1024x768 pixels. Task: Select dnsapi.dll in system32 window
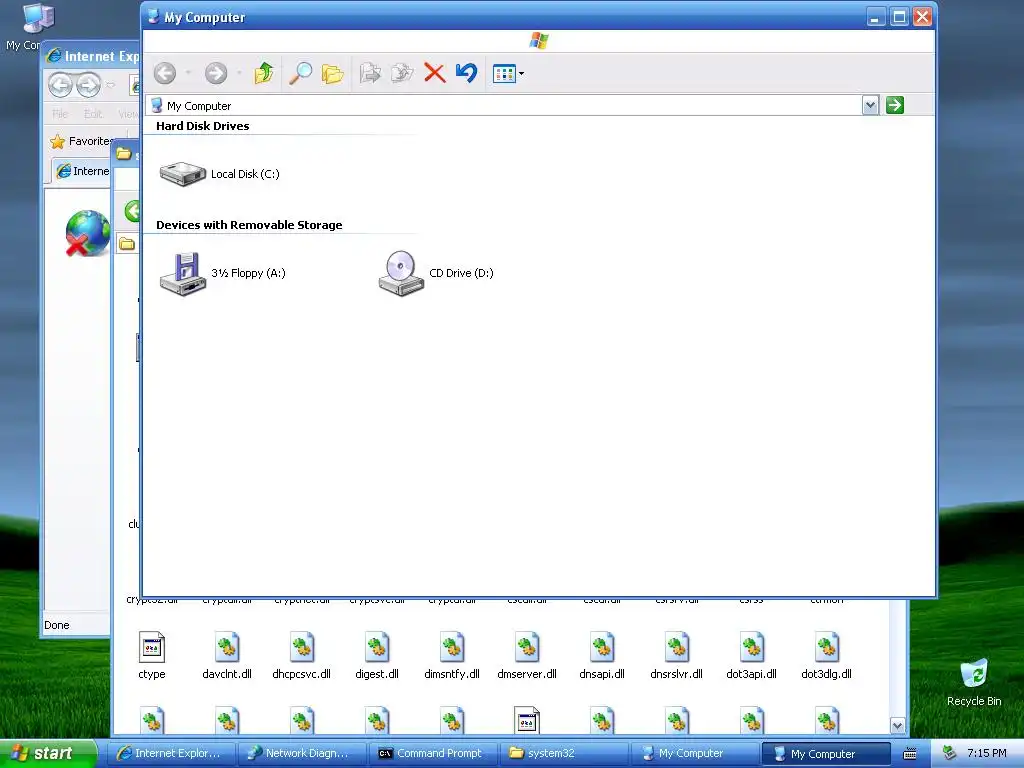pyautogui.click(x=602, y=656)
